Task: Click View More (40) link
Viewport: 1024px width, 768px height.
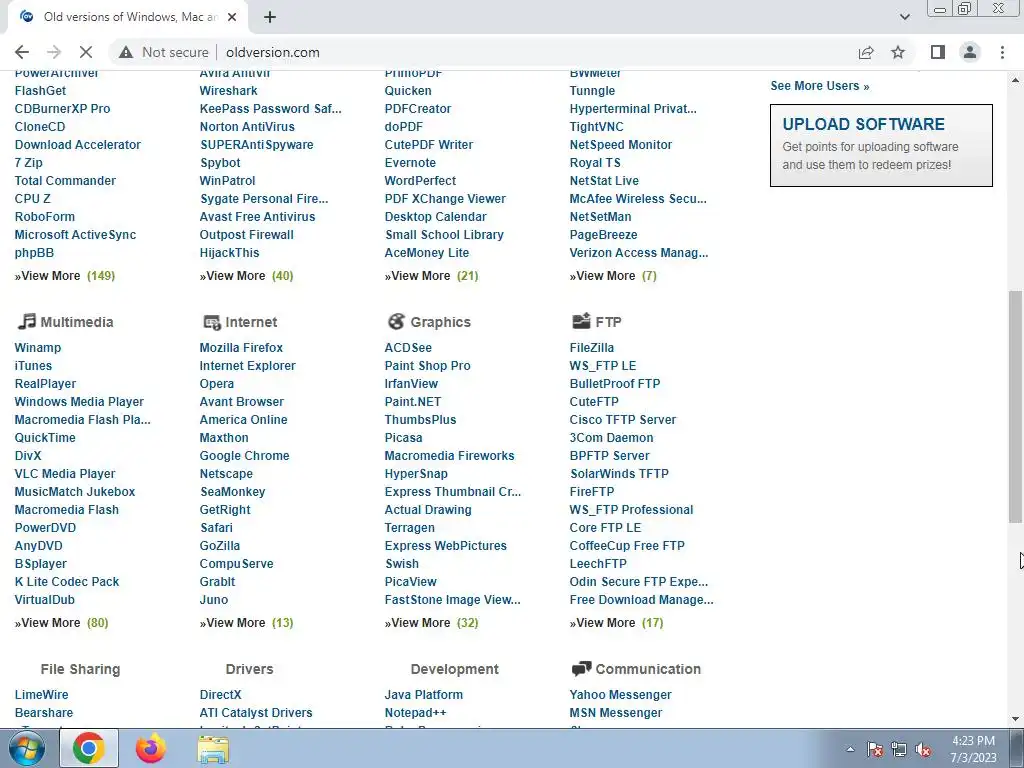Action: click(x=246, y=276)
